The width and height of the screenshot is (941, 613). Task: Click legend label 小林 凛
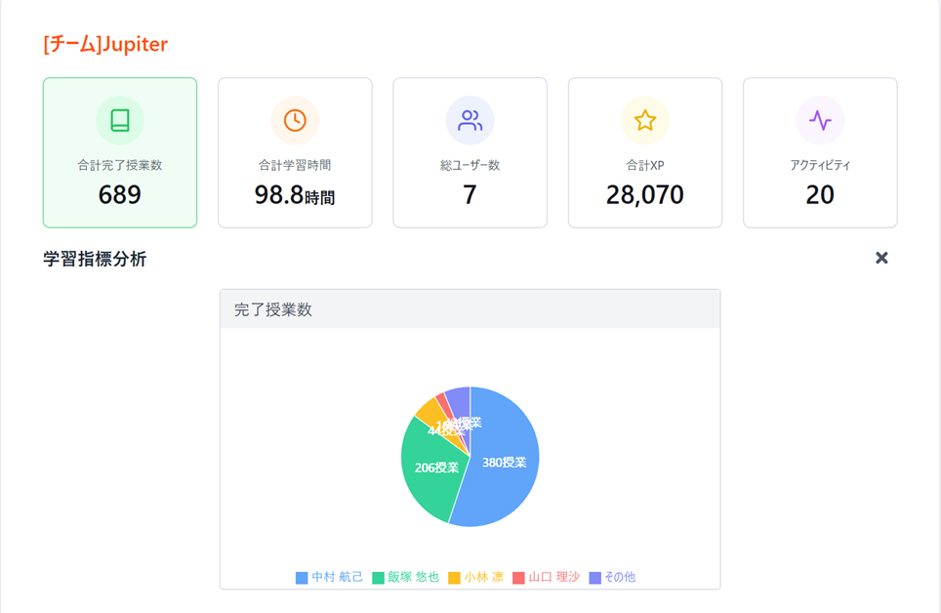click(484, 577)
